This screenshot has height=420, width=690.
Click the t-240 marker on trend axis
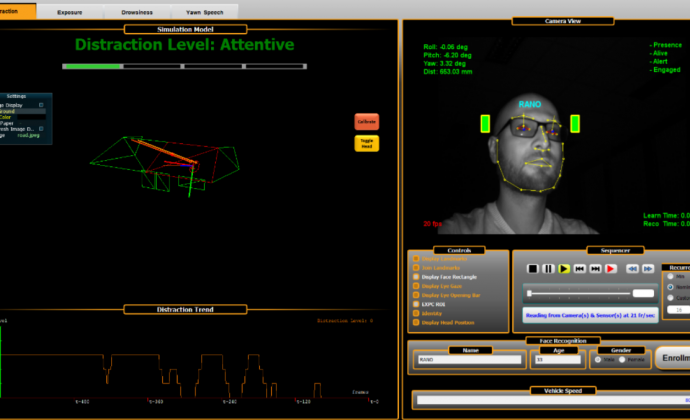click(230, 402)
